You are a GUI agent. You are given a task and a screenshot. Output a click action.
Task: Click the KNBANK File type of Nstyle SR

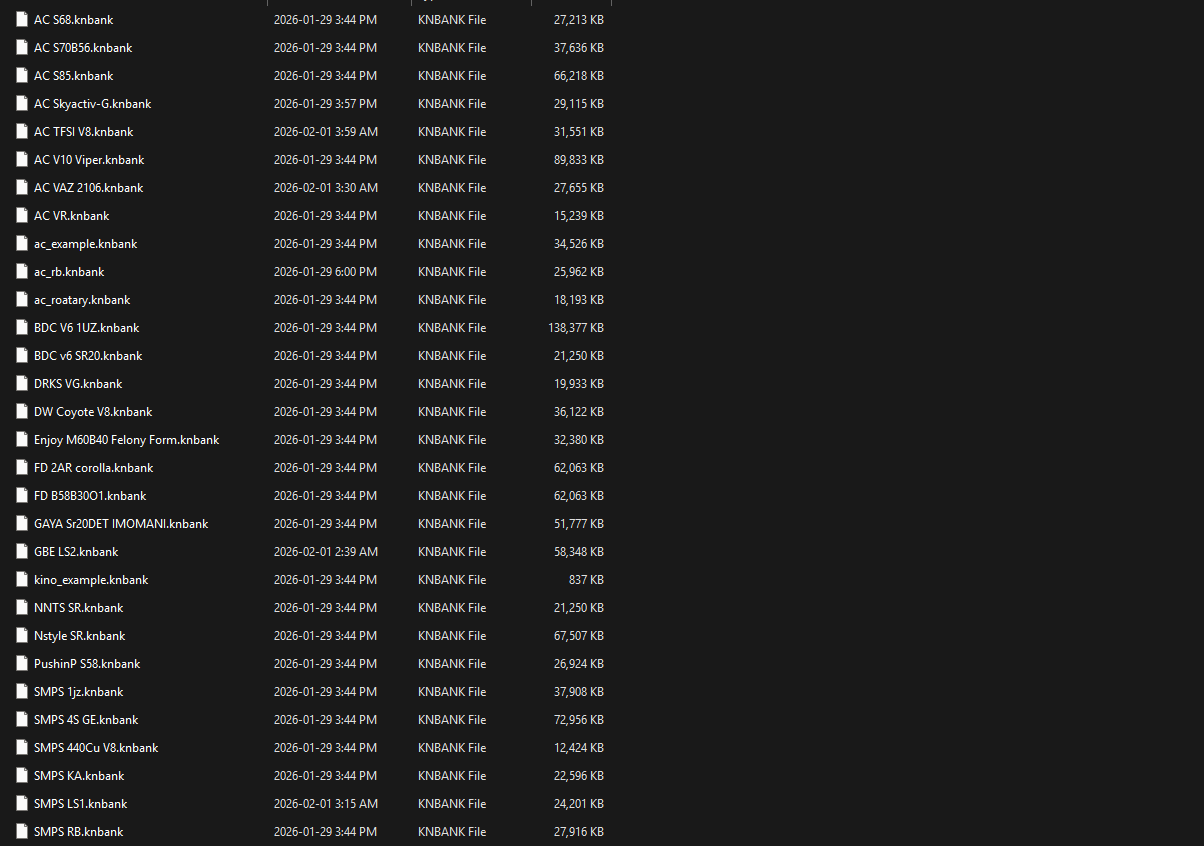click(452, 636)
